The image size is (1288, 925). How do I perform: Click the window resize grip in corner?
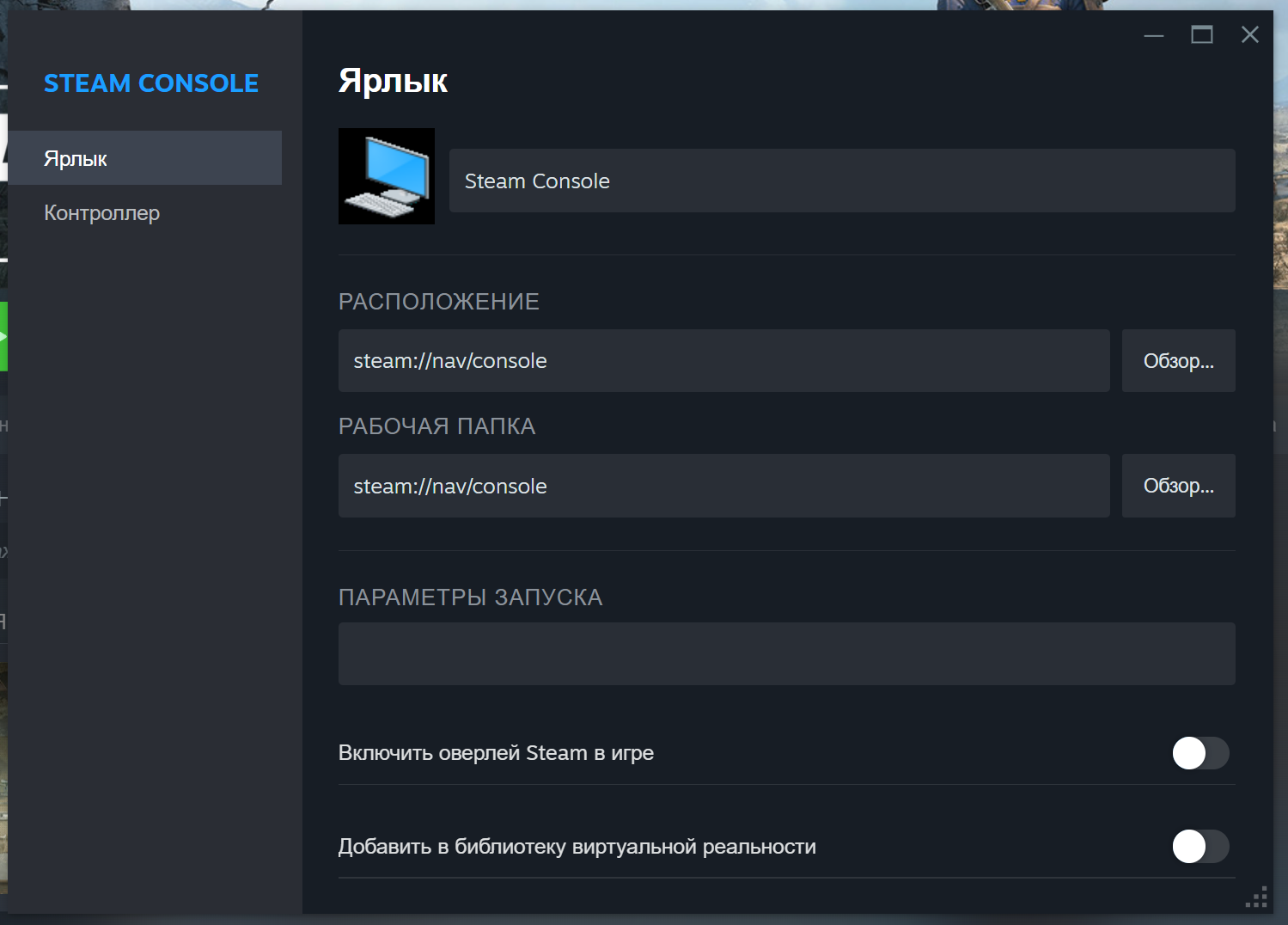click(1257, 897)
